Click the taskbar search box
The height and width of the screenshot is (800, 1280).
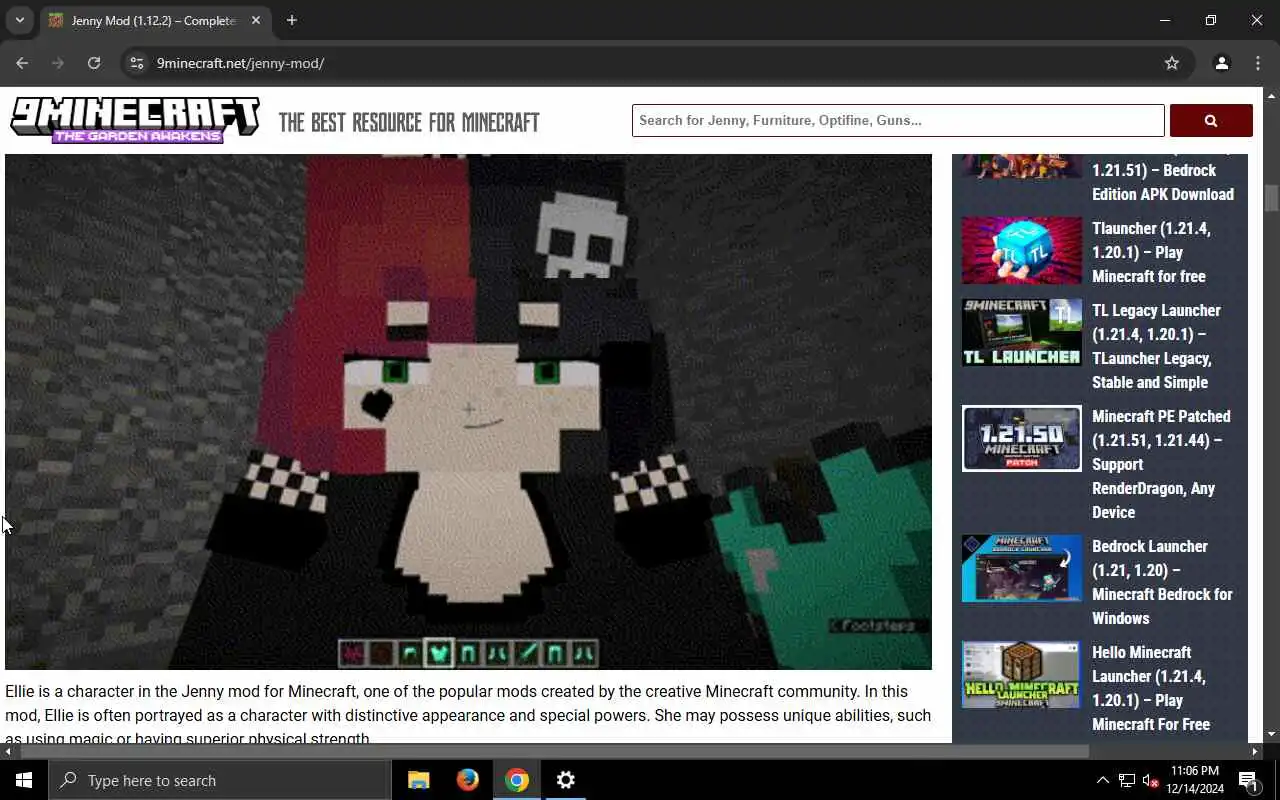tap(219, 780)
